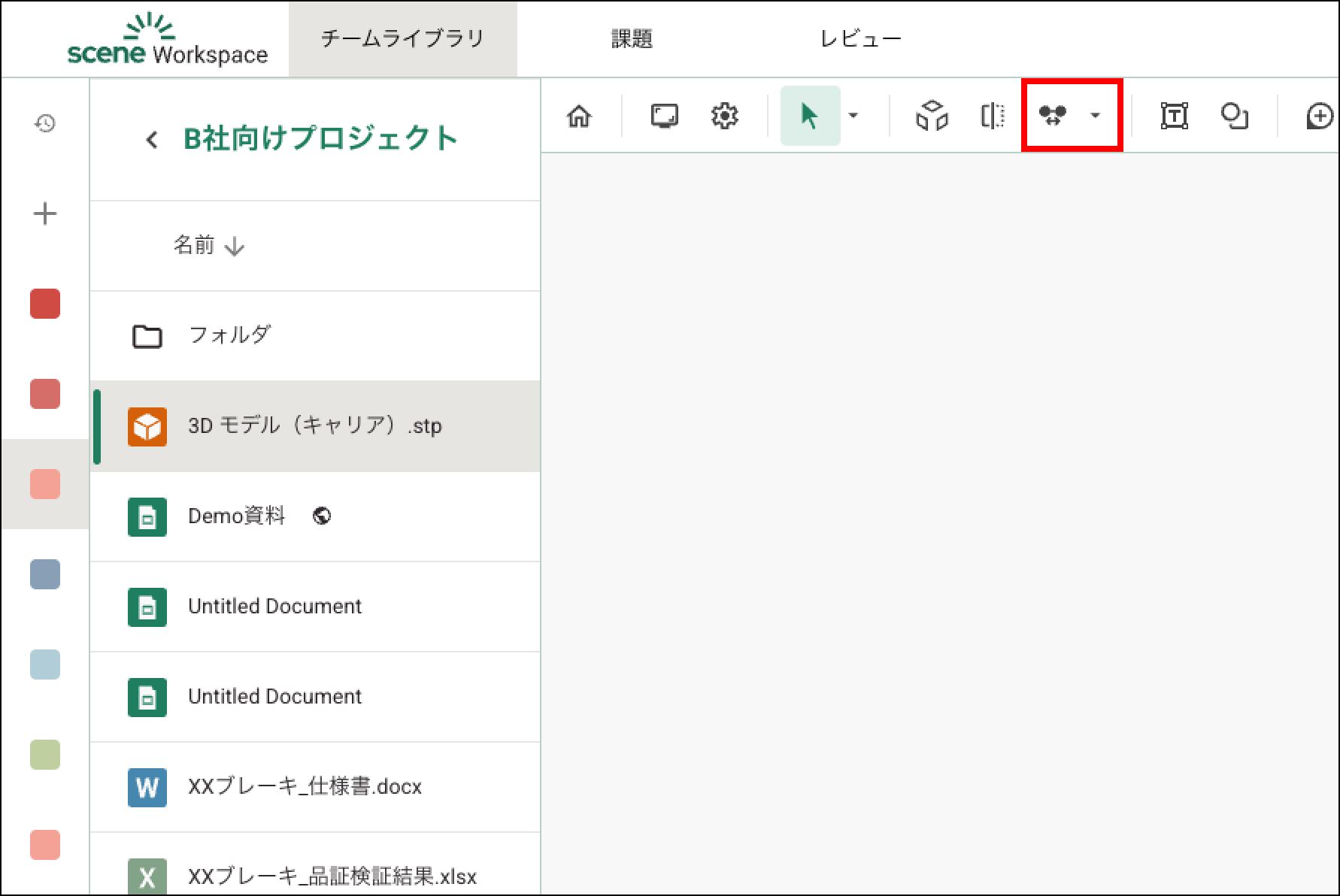This screenshot has height=896, width=1340.
Task: Select the measure distance tool icon
Action: click(1053, 115)
